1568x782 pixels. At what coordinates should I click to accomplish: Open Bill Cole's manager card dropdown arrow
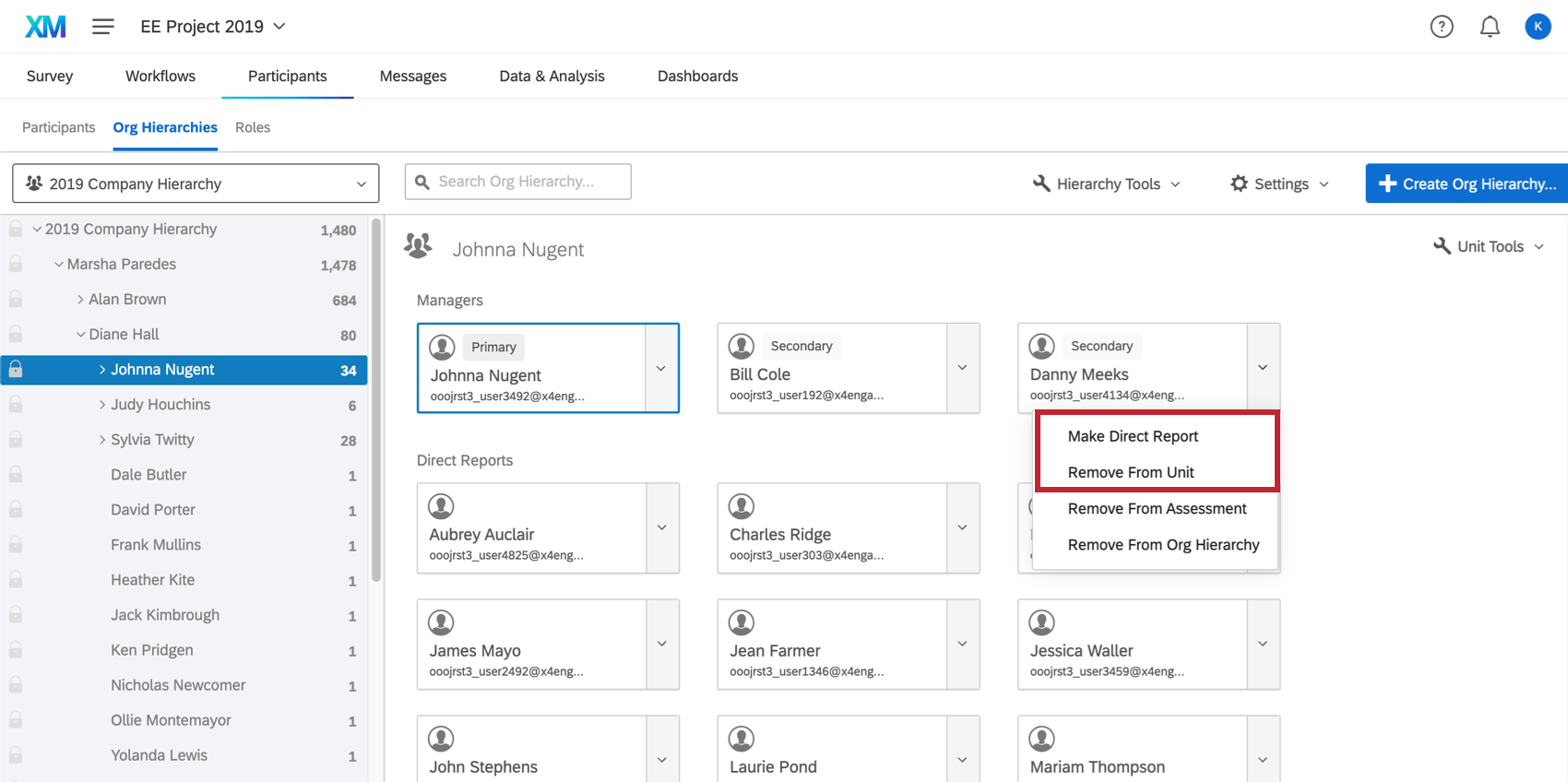(962, 368)
